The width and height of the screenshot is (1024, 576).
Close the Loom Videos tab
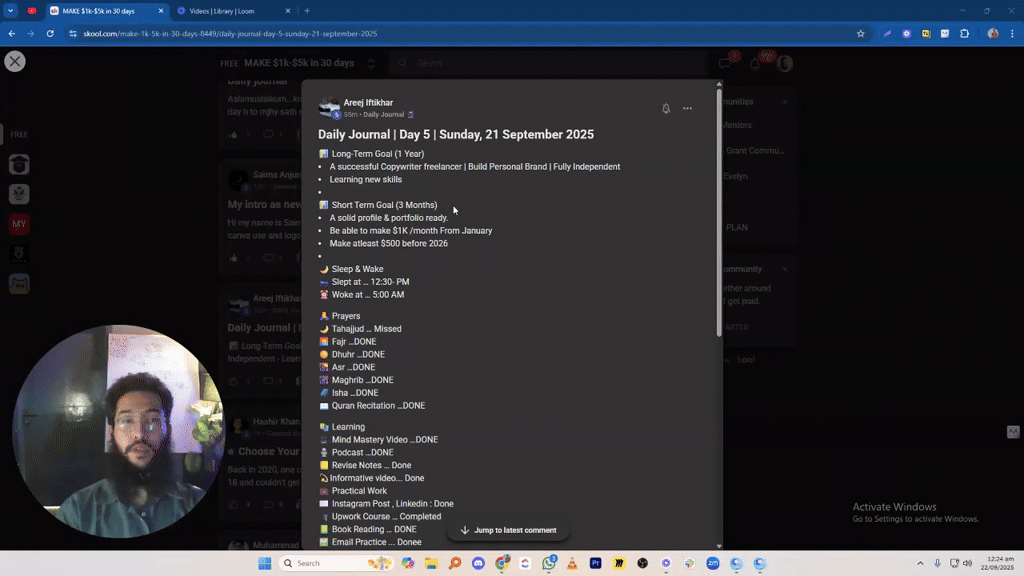tap(287, 11)
